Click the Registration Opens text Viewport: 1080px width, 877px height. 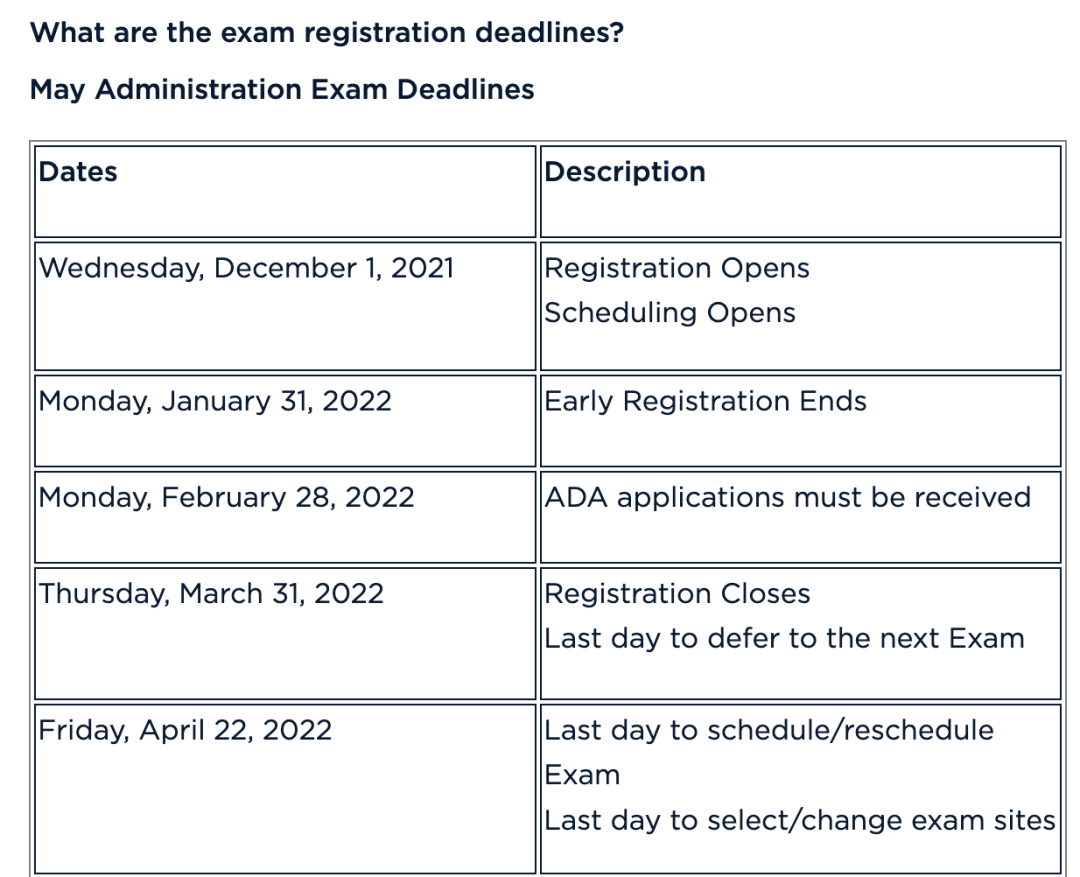[x=677, y=268]
